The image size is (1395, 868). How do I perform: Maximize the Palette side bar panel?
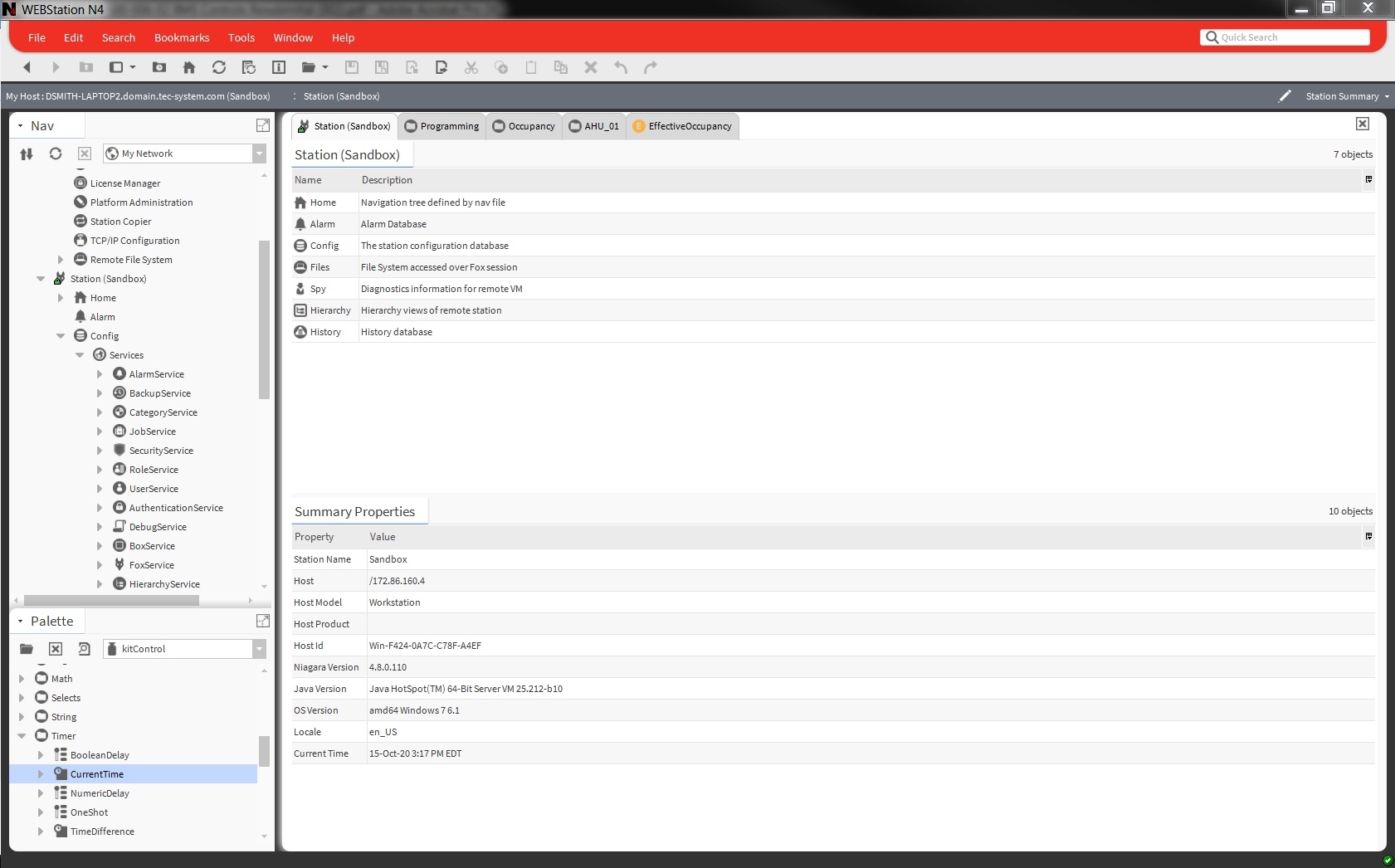coord(263,621)
